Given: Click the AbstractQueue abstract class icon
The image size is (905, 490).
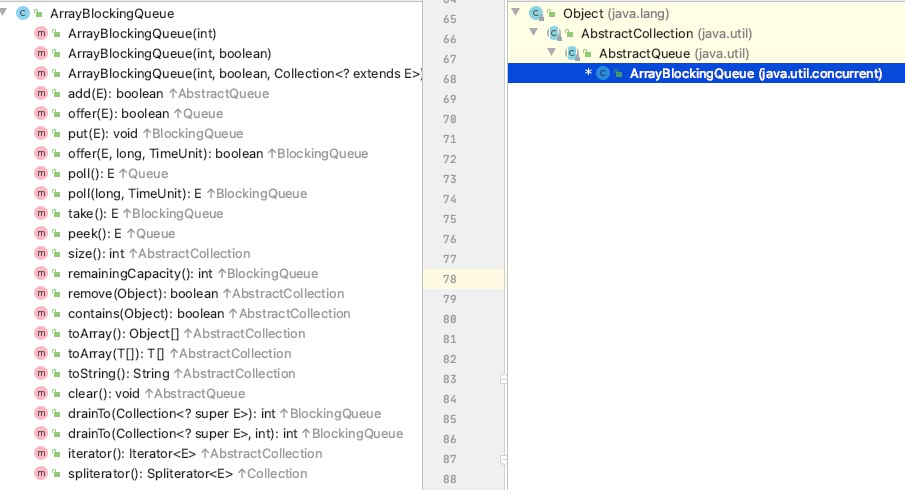Looking at the screenshot, I should tap(571, 54).
